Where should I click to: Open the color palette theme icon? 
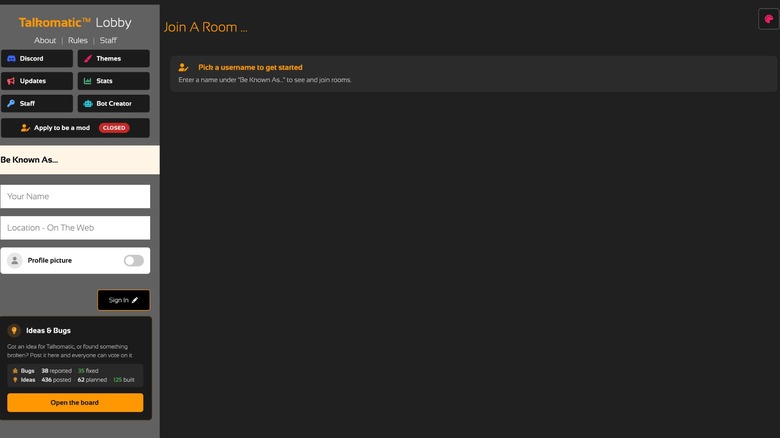(769, 19)
